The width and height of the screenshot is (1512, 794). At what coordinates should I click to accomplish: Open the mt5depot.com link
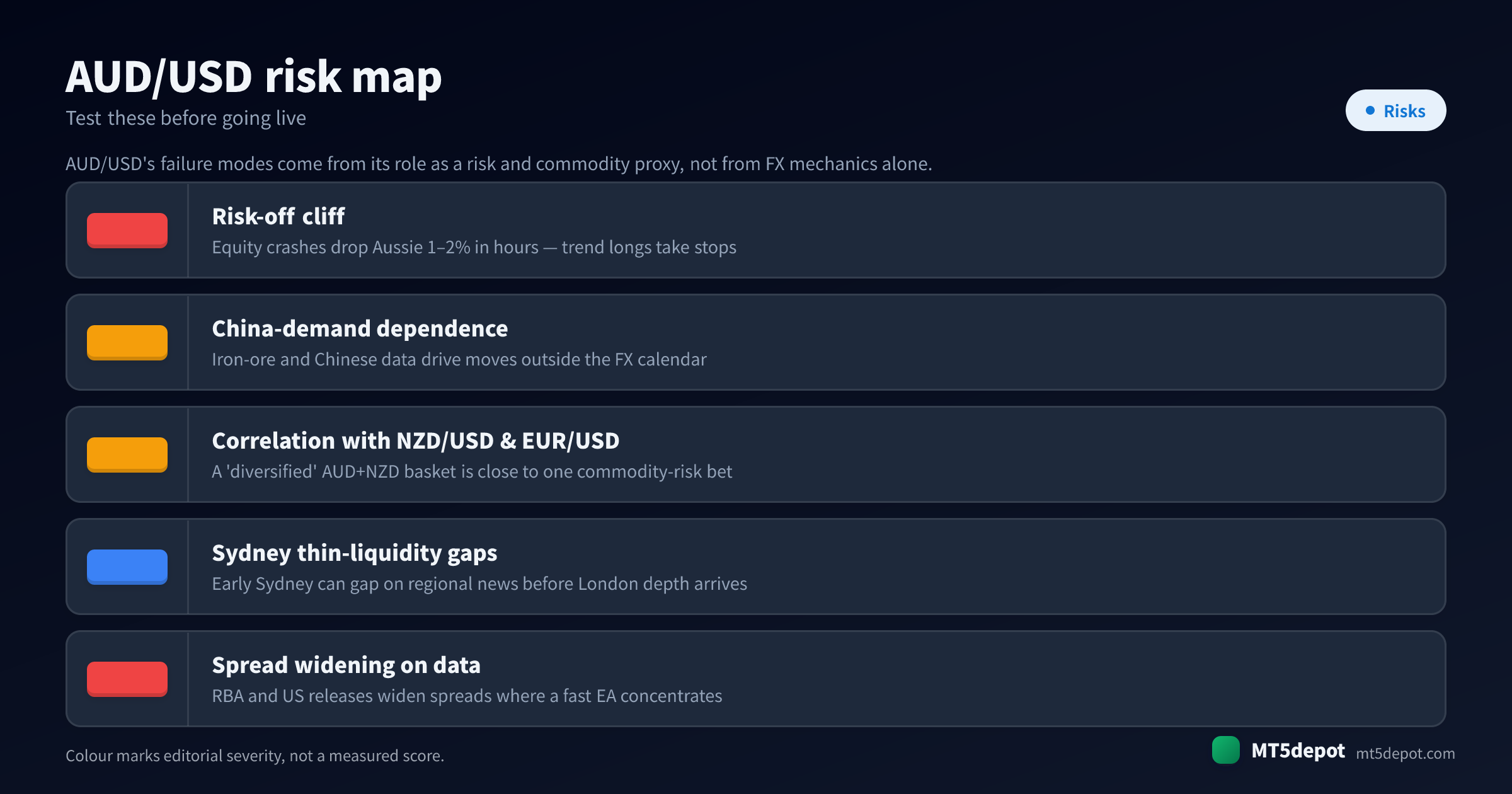[1405, 753]
